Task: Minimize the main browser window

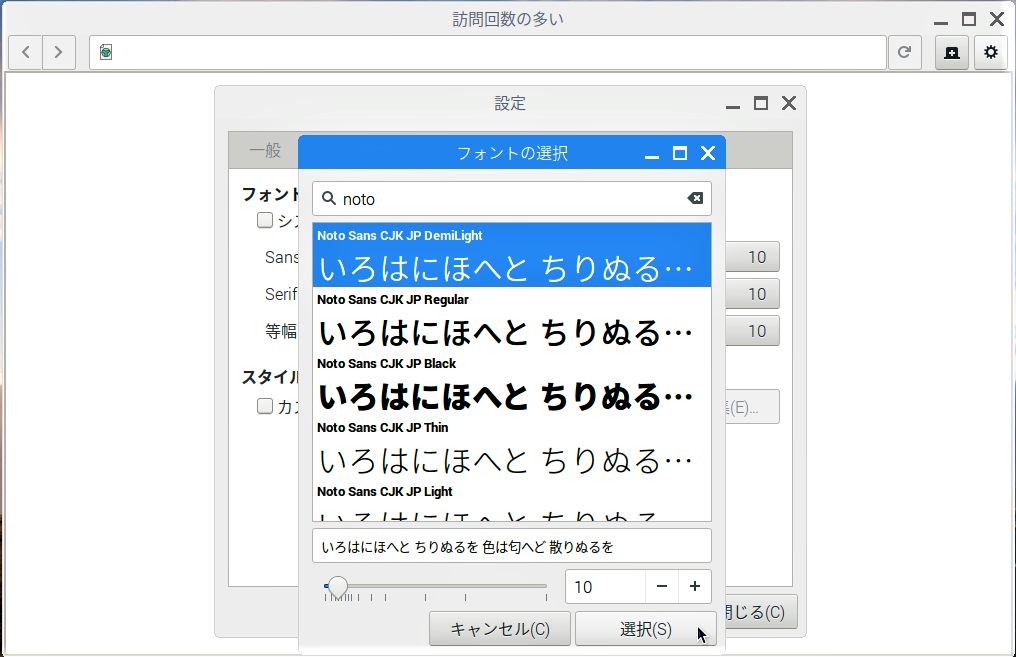Action: click(x=941, y=20)
